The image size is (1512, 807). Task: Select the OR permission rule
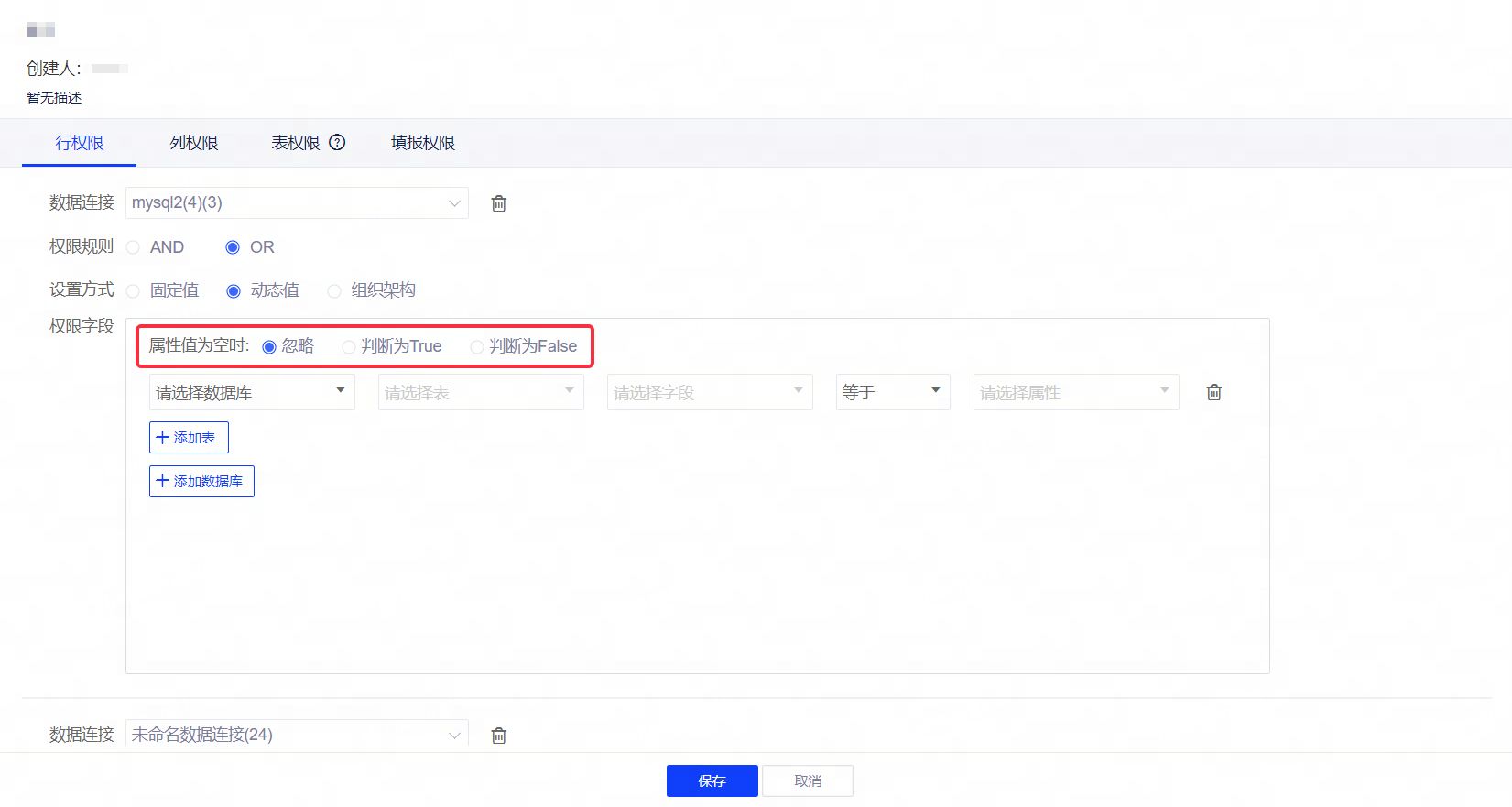233,247
